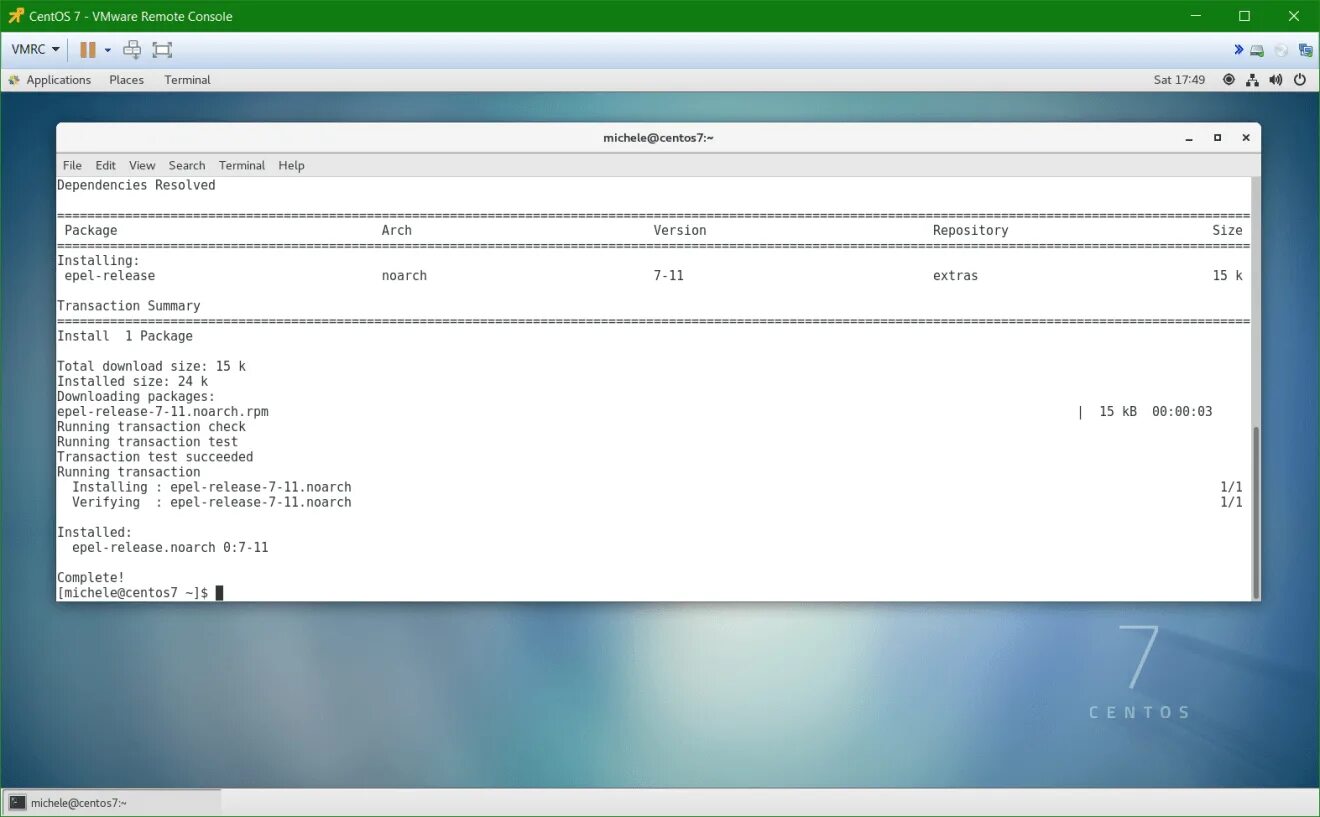Click the hard disk device icon

(x=1257, y=50)
